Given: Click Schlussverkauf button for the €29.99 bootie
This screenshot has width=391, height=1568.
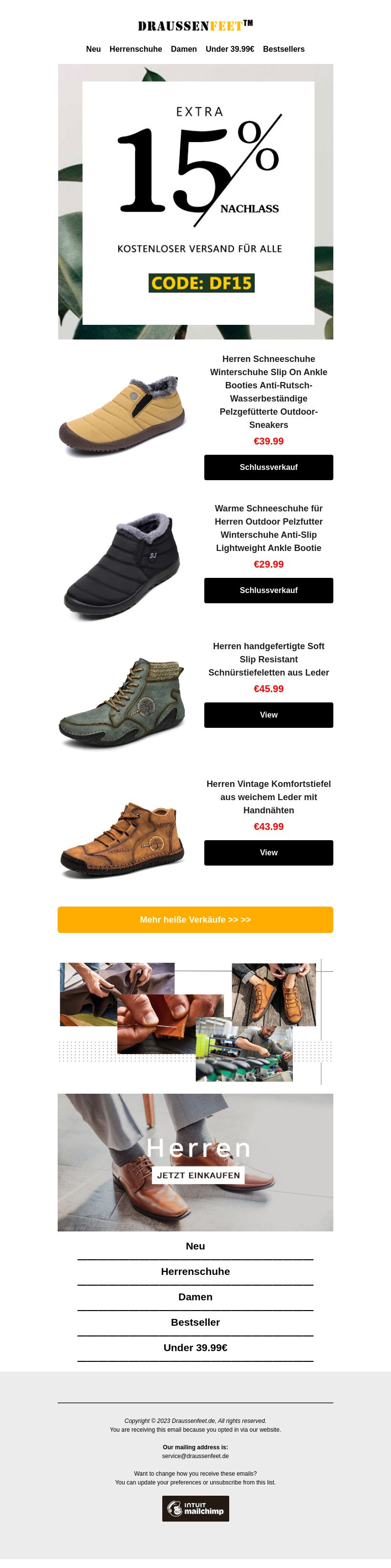Looking at the screenshot, I should tap(269, 591).
